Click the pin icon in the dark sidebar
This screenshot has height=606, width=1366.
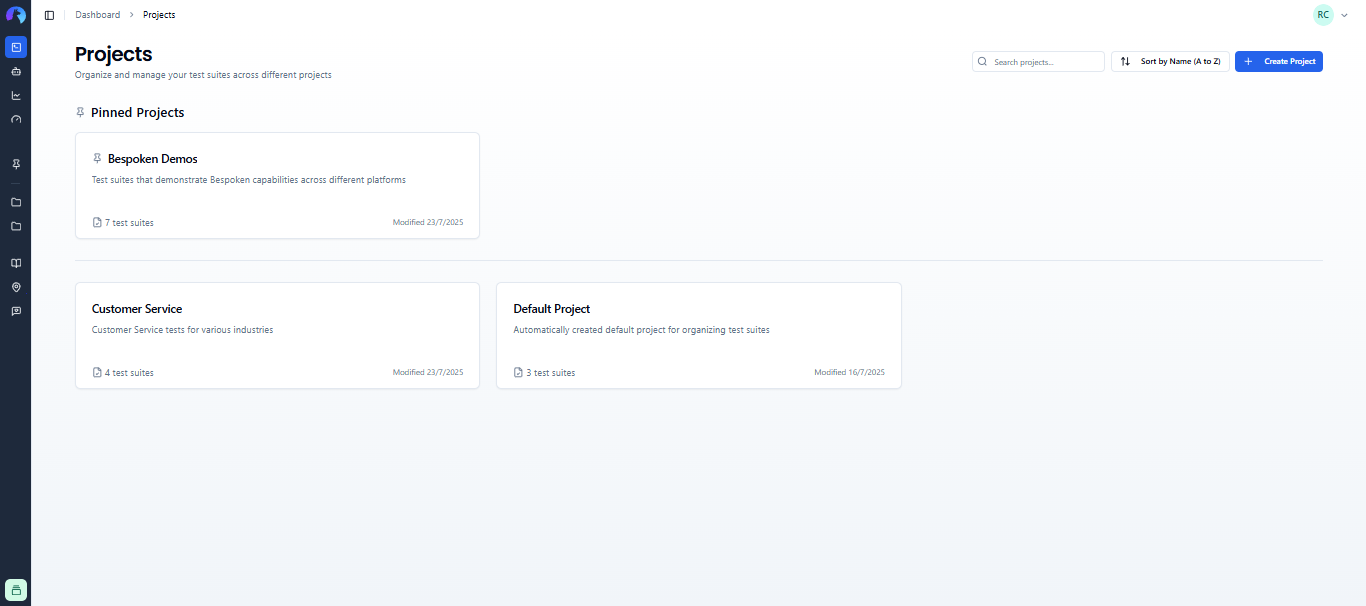pos(16,164)
